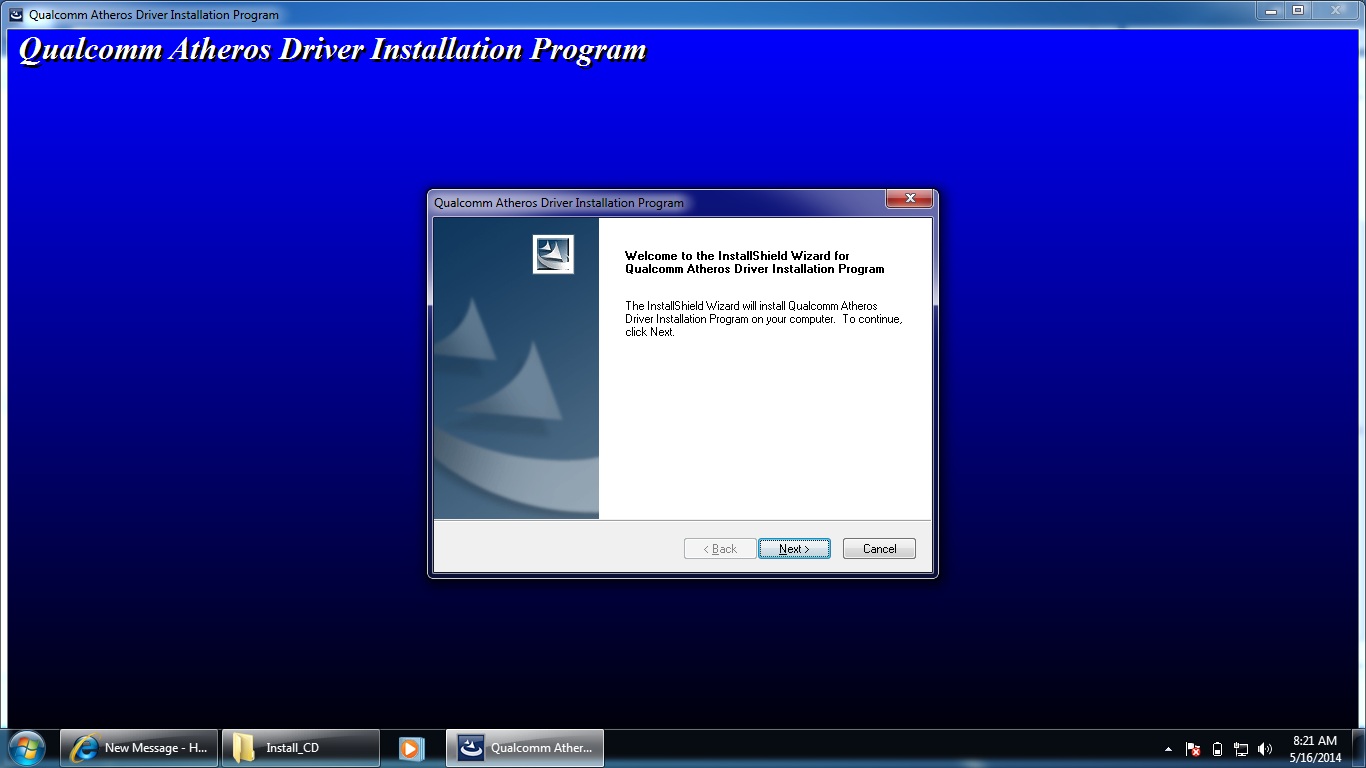Screen dimensions: 1366x768
Task: Close the InstallShield wizard dialog
Action: coord(910,199)
